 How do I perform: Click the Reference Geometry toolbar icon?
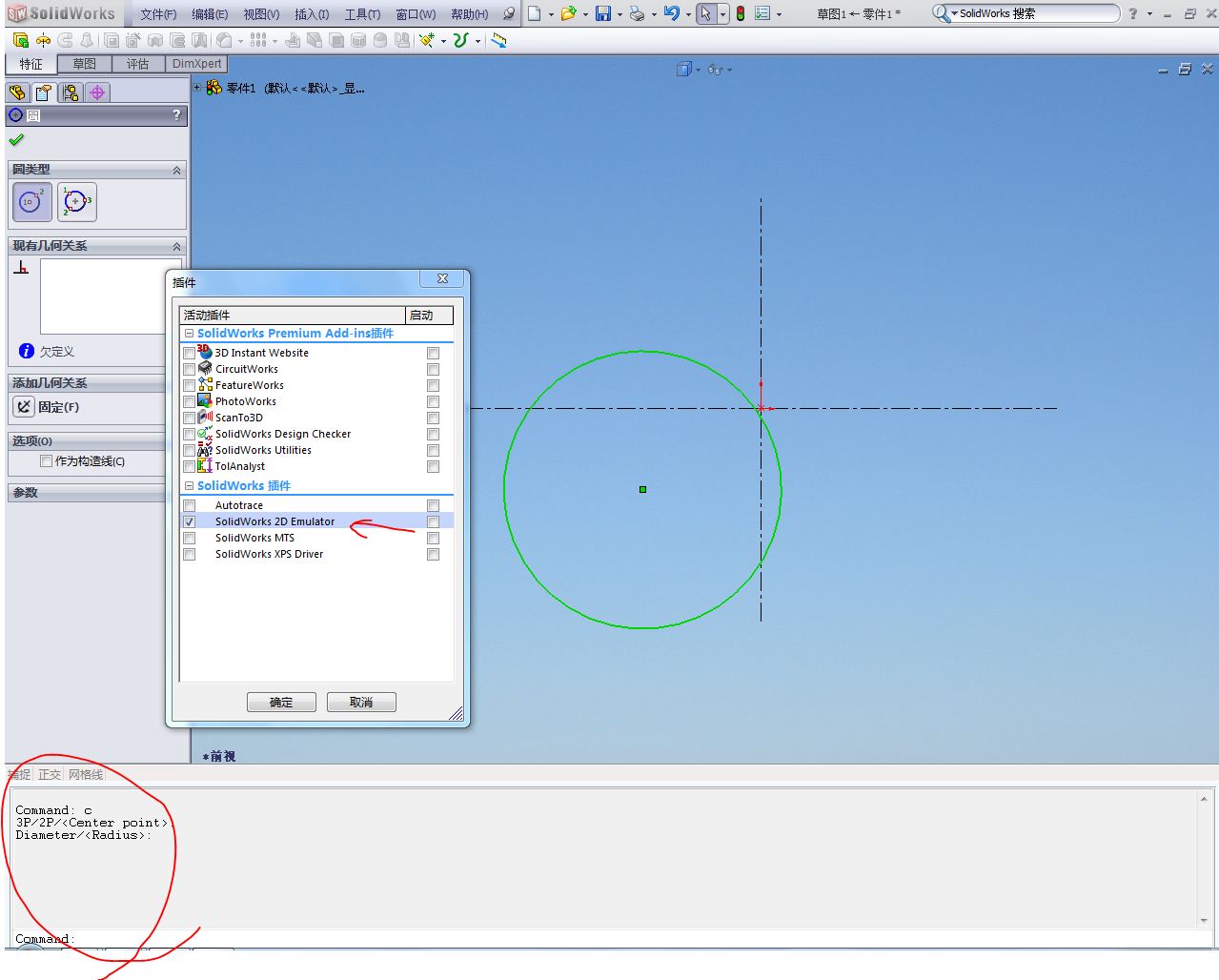[x=426, y=40]
